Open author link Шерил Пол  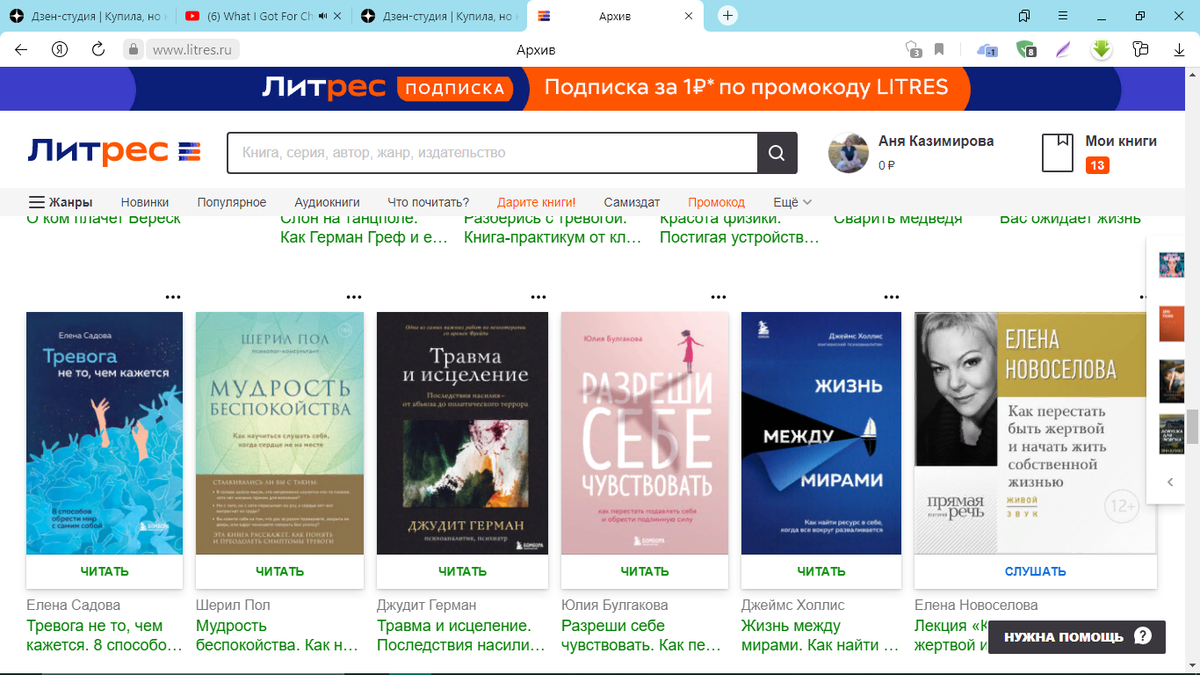233,605
